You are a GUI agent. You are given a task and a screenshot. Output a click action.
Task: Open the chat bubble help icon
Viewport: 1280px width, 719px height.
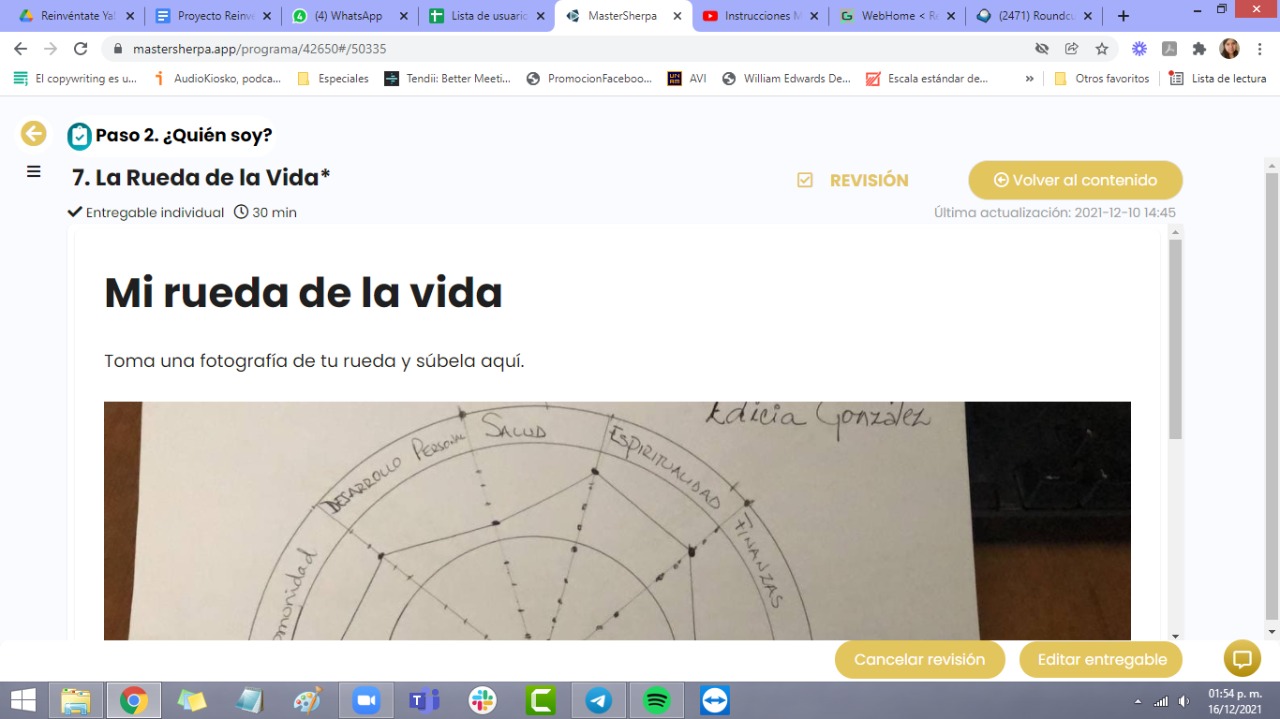click(1242, 659)
